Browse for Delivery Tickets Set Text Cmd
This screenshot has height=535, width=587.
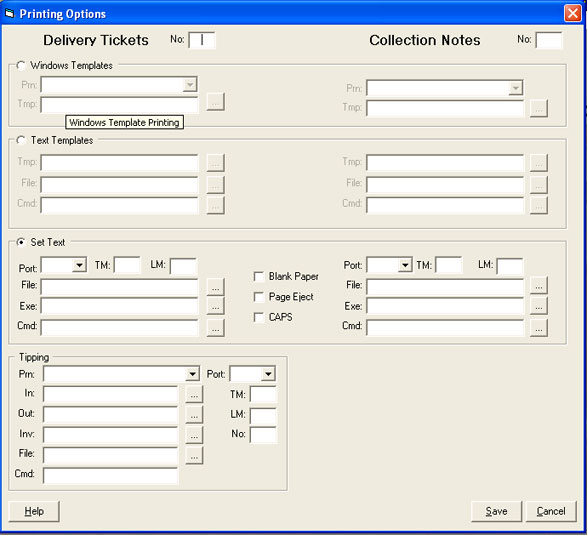[215, 328]
